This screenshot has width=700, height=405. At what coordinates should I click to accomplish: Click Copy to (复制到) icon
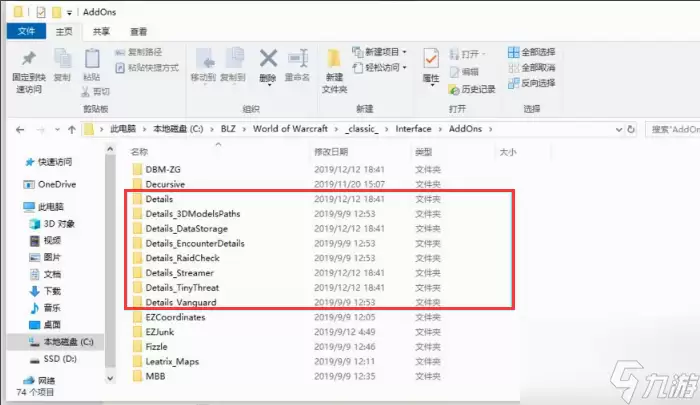(x=233, y=59)
